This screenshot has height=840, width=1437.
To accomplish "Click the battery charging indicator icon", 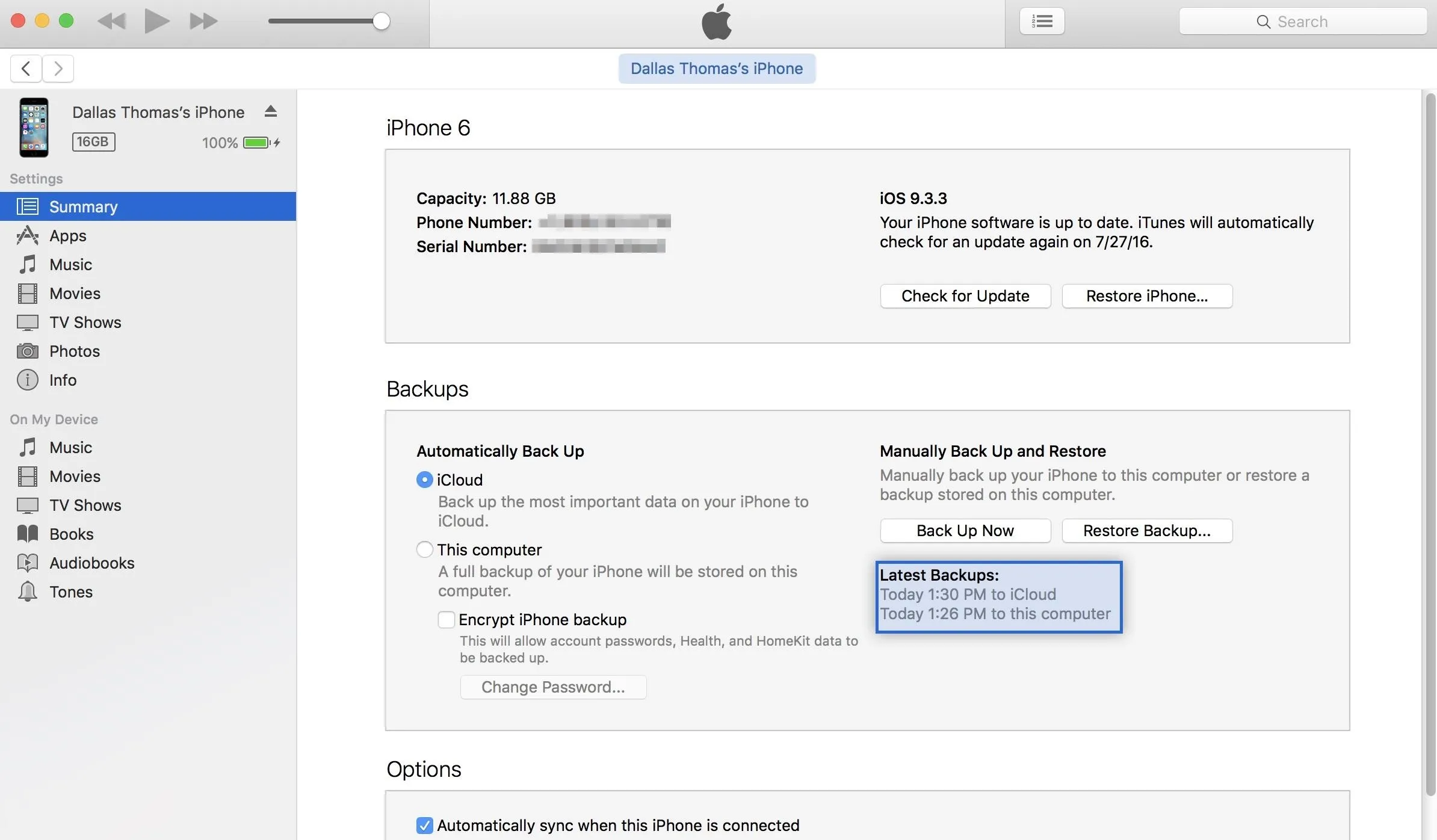I will coord(262,143).
